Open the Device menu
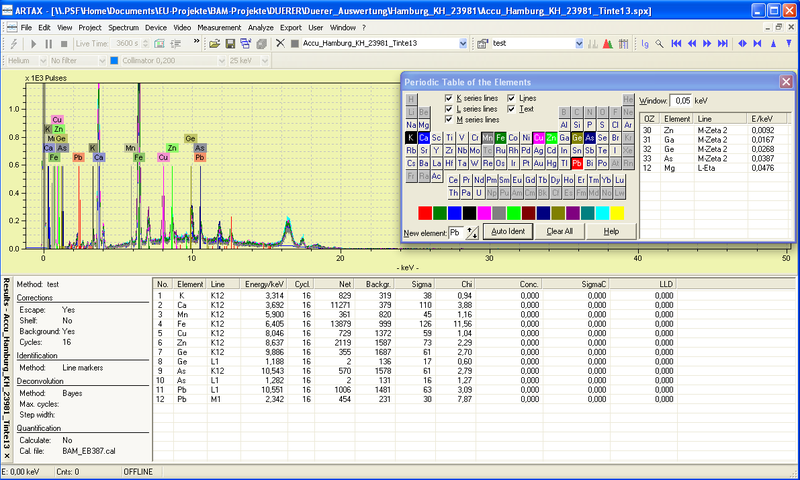 156,28
